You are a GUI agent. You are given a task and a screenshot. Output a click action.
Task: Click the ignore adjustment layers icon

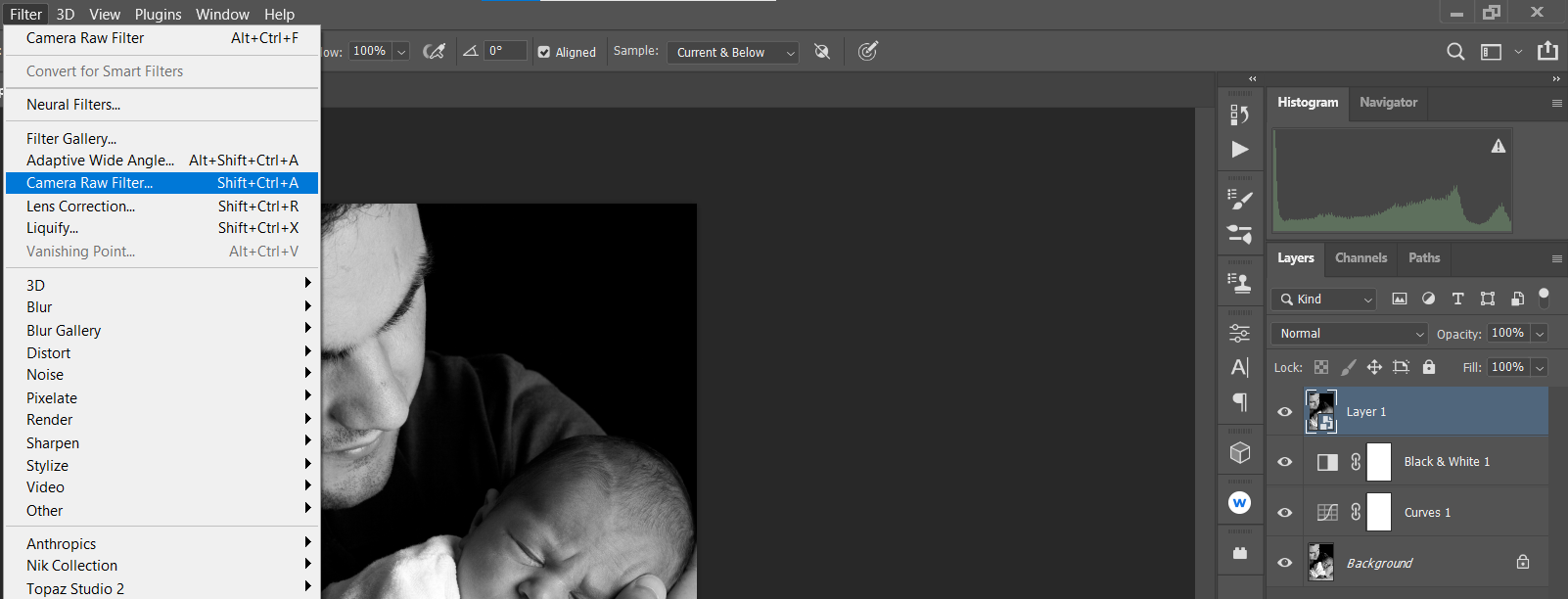[822, 52]
